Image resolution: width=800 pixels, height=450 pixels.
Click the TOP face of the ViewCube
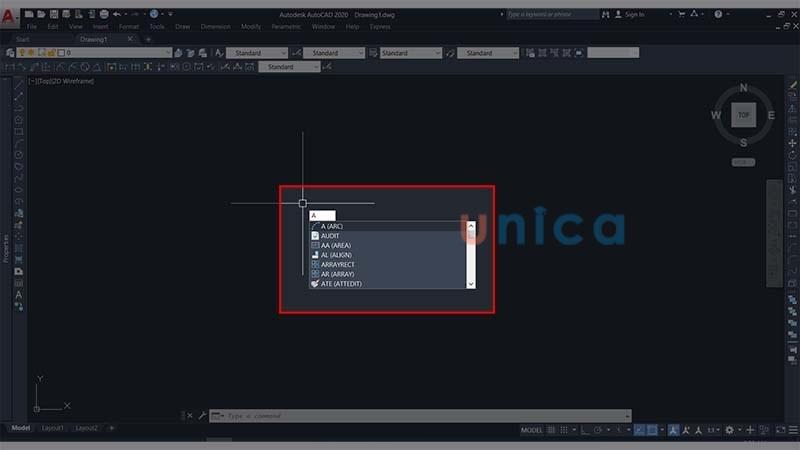pos(743,115)
